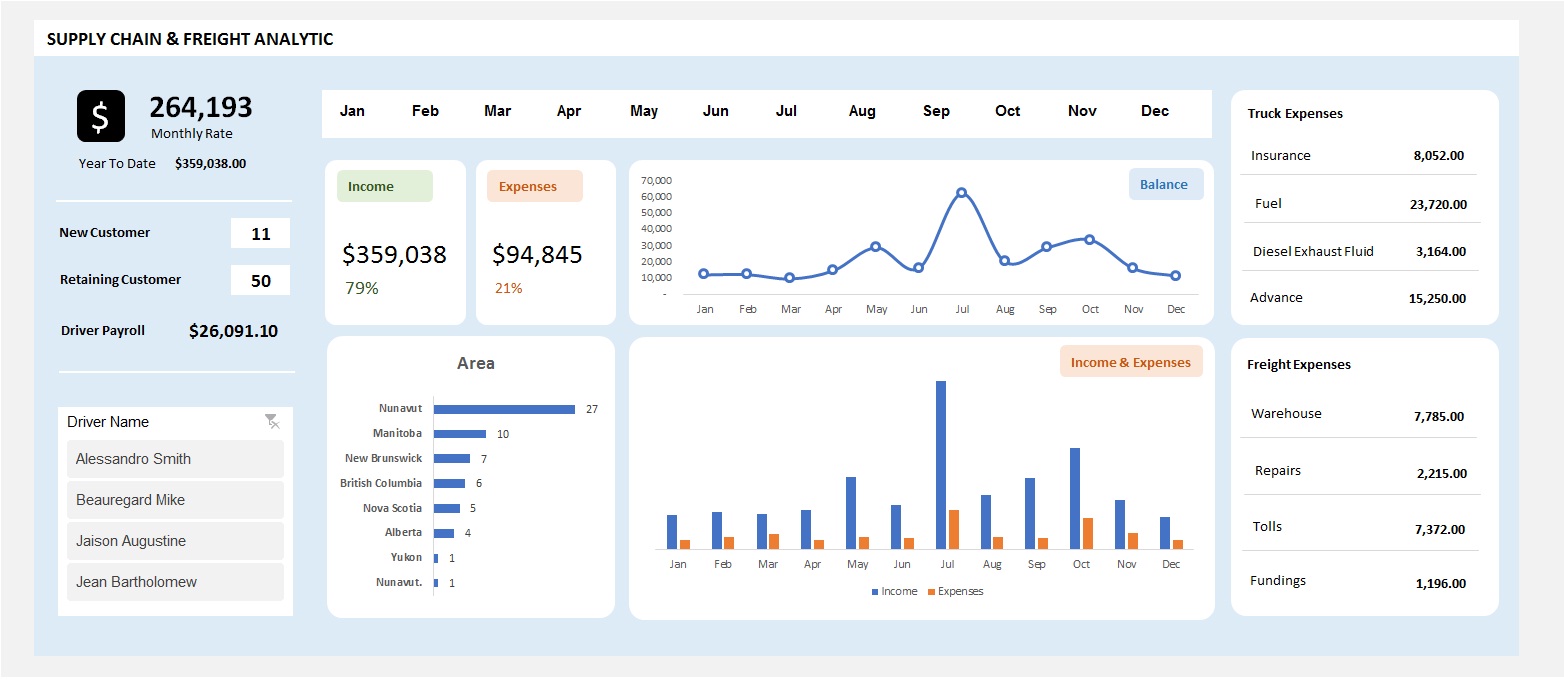Select the Feb month tab
The image size is (1564, 682).
(425, 111)
